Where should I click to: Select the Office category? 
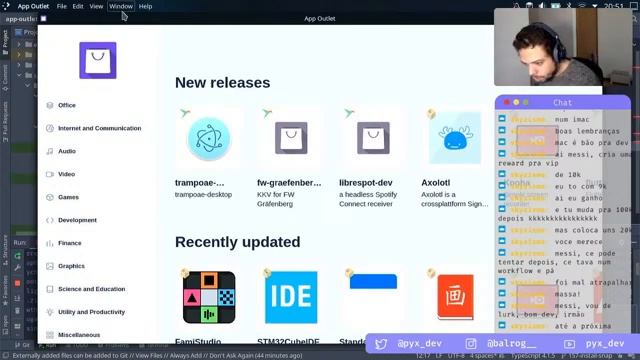coord(67,105)
